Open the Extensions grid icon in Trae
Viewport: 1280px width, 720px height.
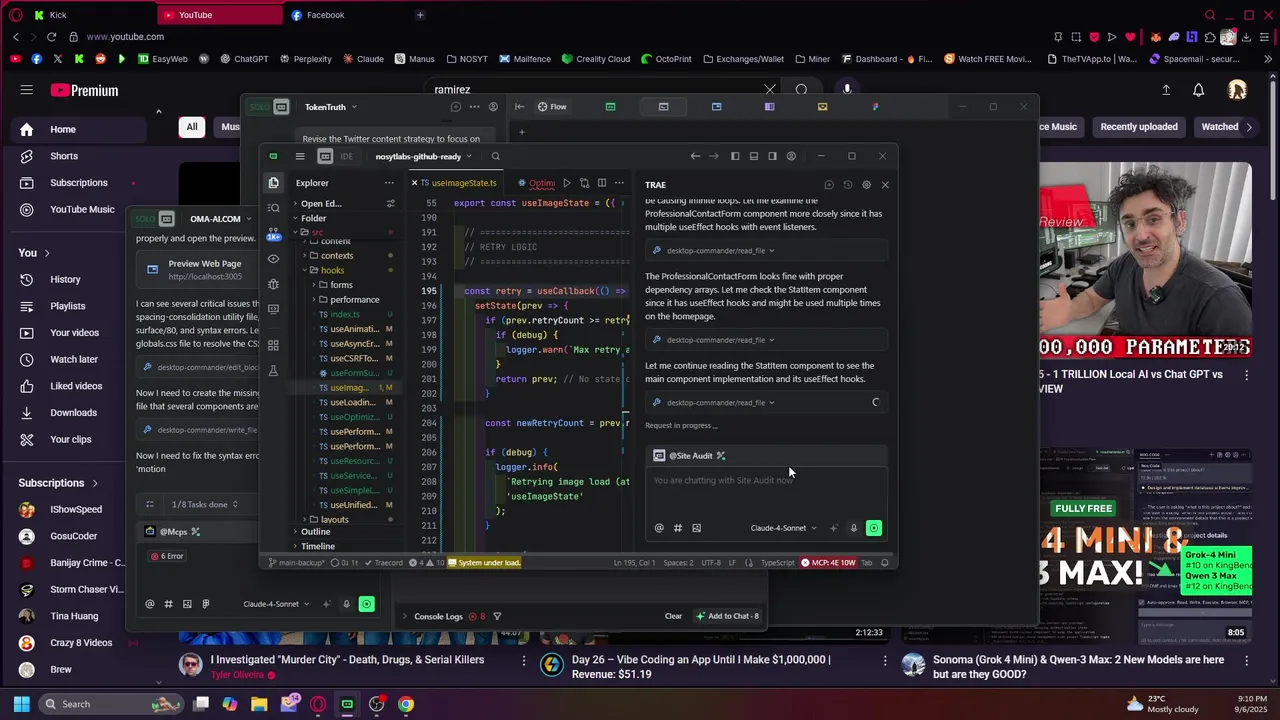[x=273, y=345]
